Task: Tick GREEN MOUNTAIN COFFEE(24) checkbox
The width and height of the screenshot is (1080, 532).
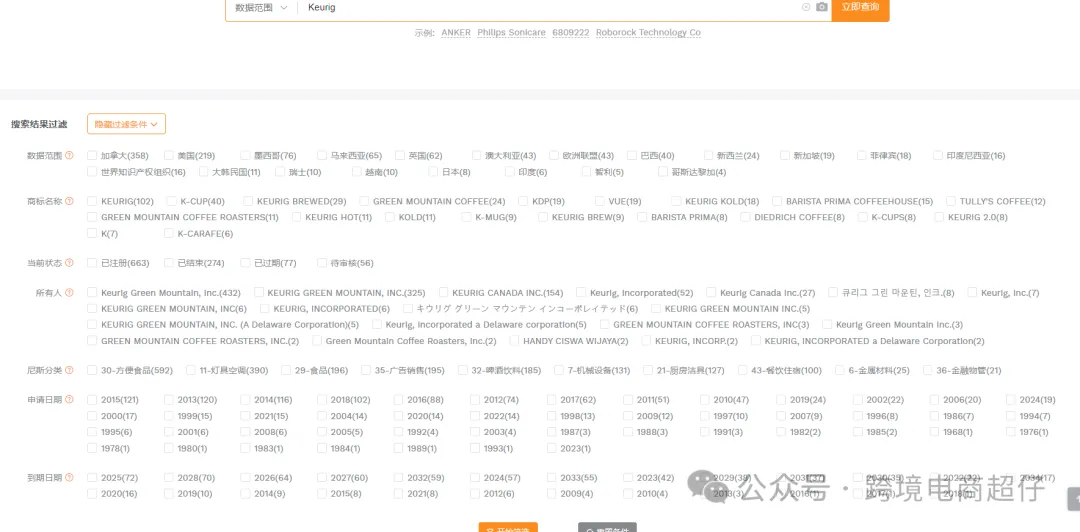Action: (x=364, y=201)
